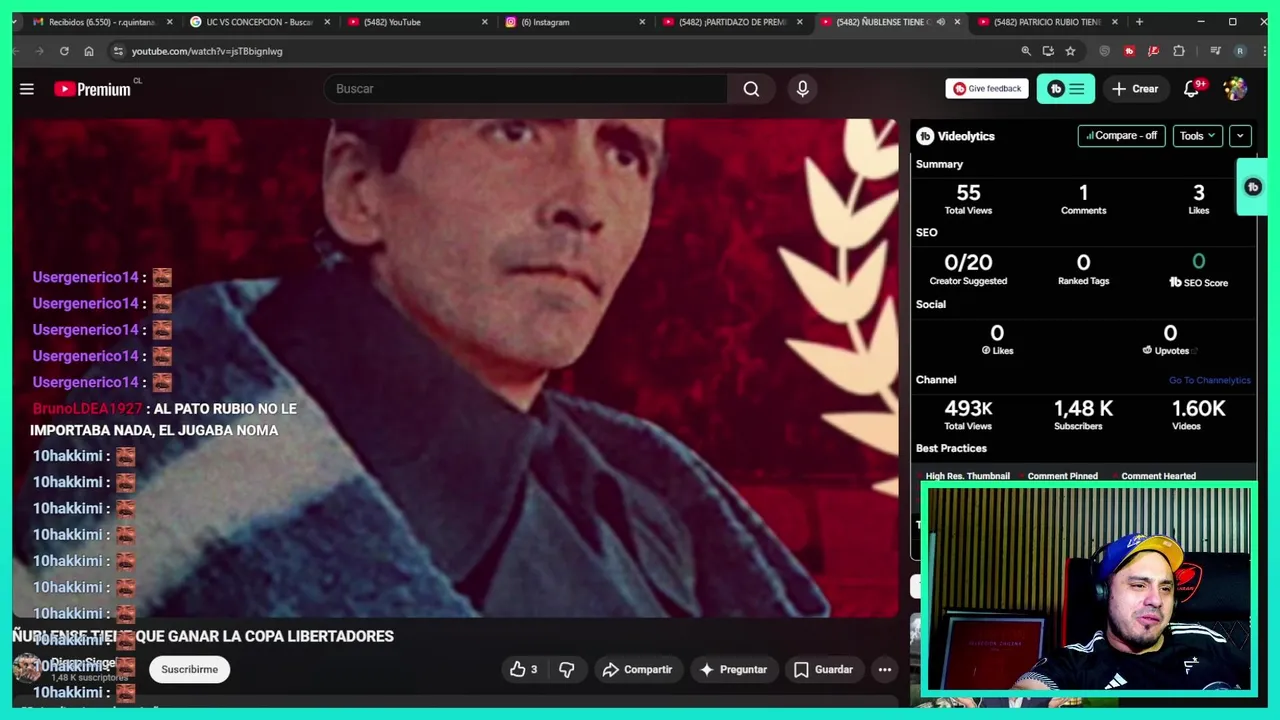Like the video with thumbs up
1280x720 pixels.
[x=524, y=669]
